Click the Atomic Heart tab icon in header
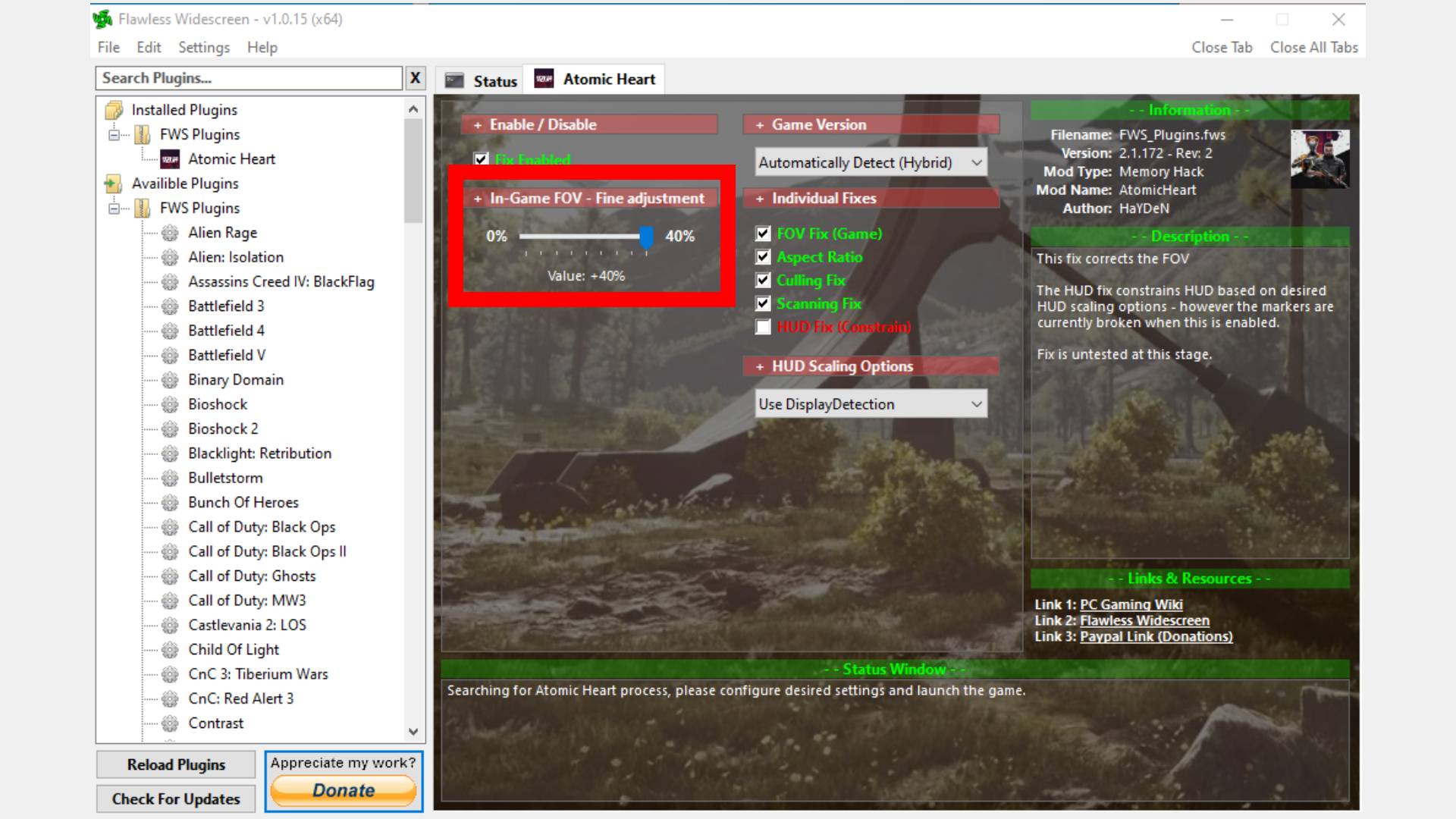 tap(543, 79)
